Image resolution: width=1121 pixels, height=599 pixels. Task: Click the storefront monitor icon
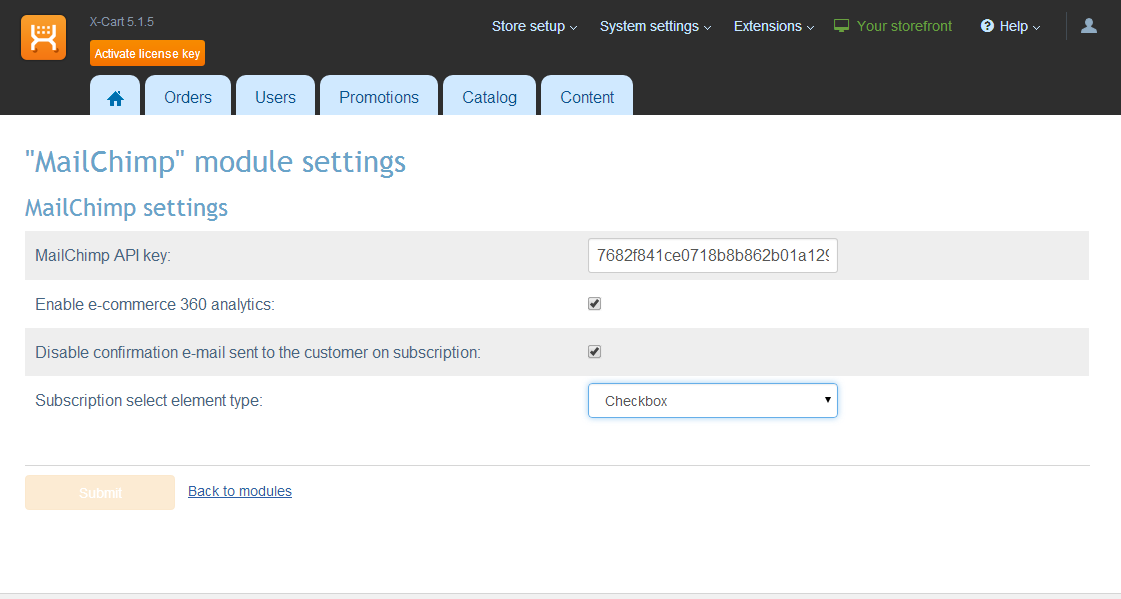[841, 26]
